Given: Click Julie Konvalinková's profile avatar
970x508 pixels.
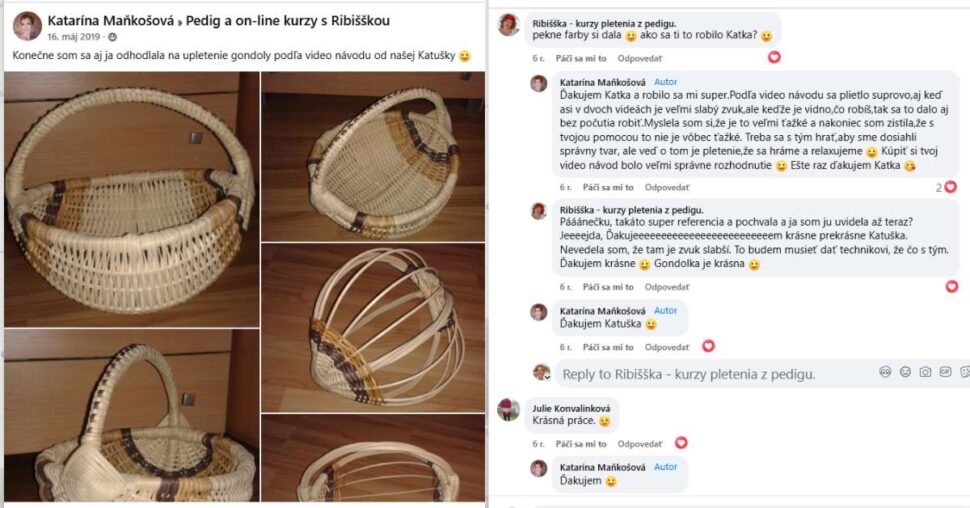Looking at the screenshot, I should 509,410.
